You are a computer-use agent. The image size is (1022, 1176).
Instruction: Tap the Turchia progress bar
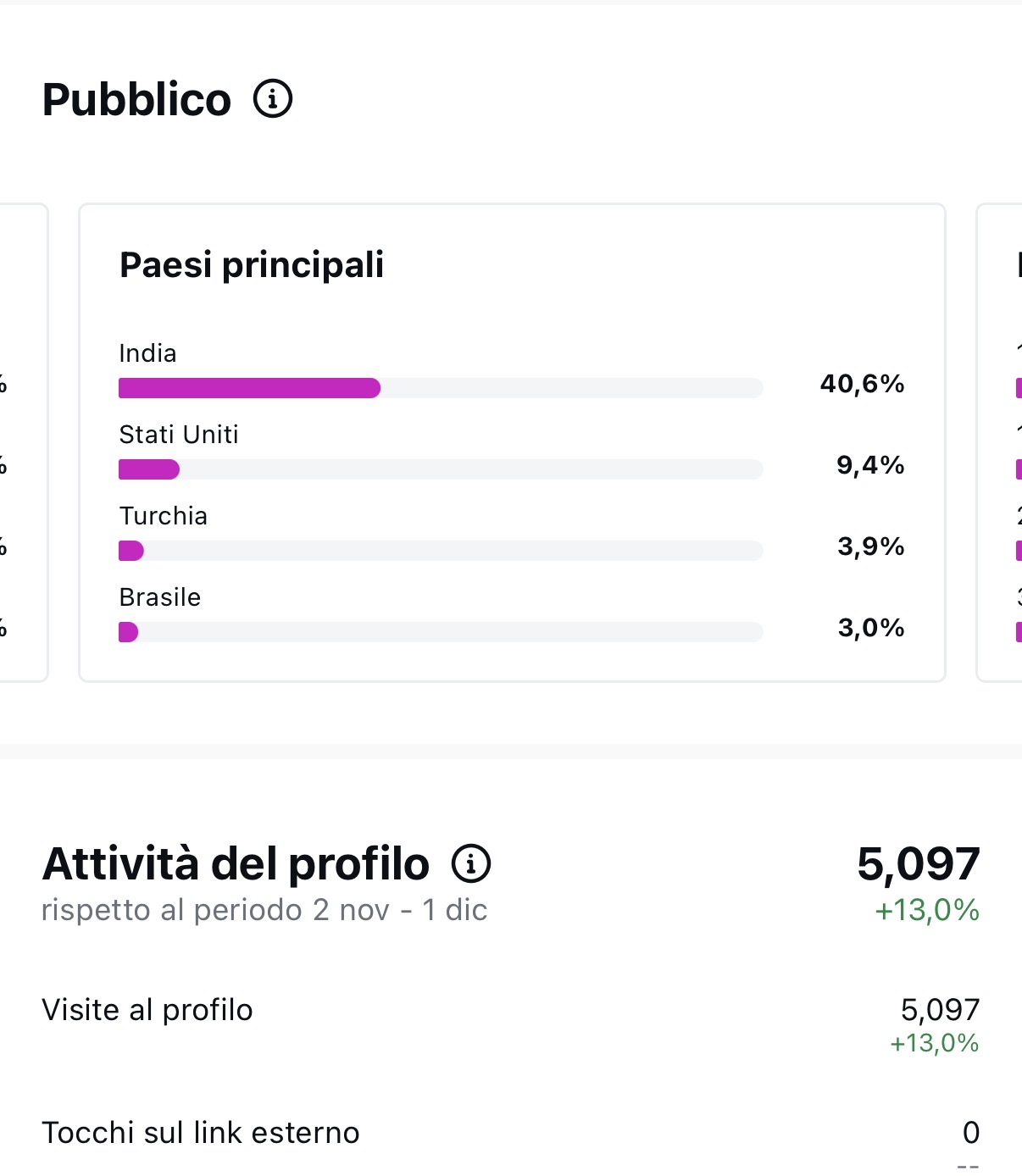[x=440, y=551]
